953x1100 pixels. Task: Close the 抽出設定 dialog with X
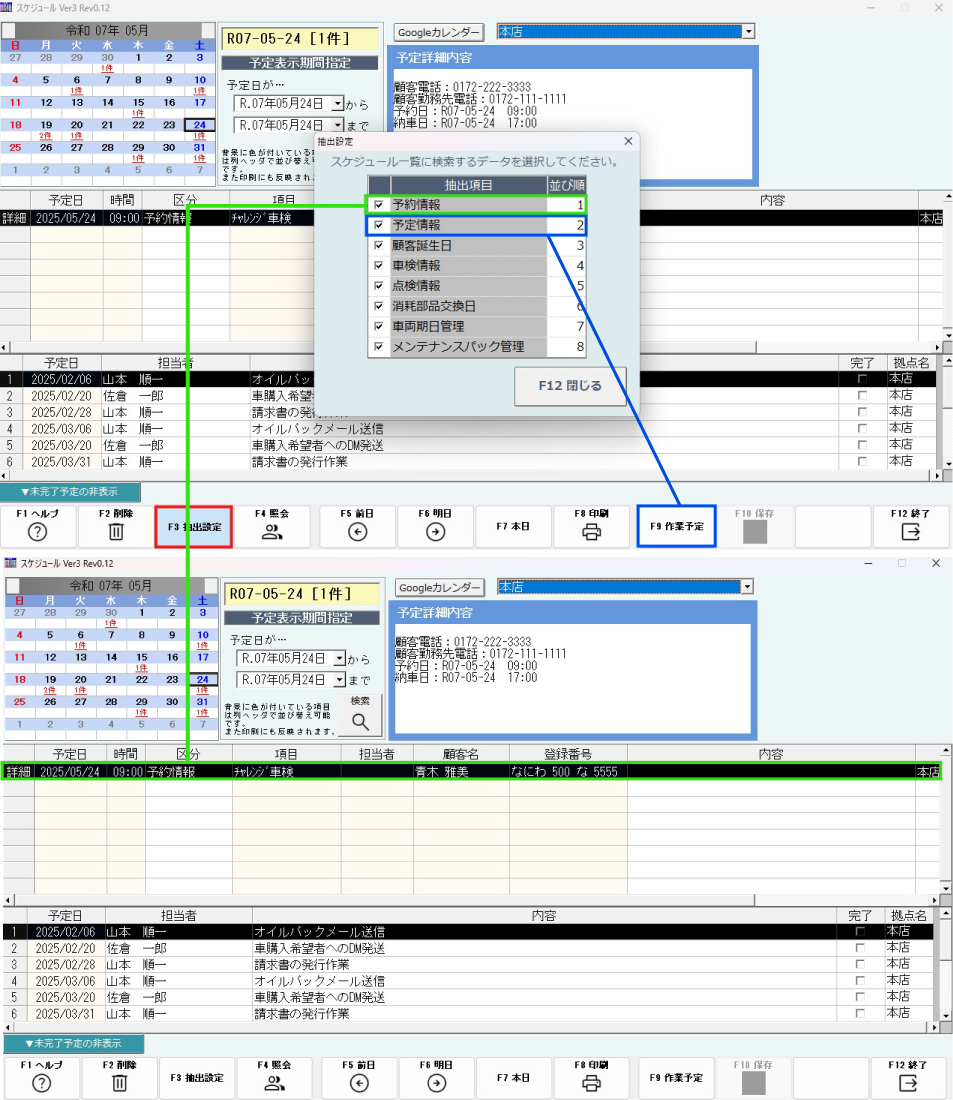628,141
